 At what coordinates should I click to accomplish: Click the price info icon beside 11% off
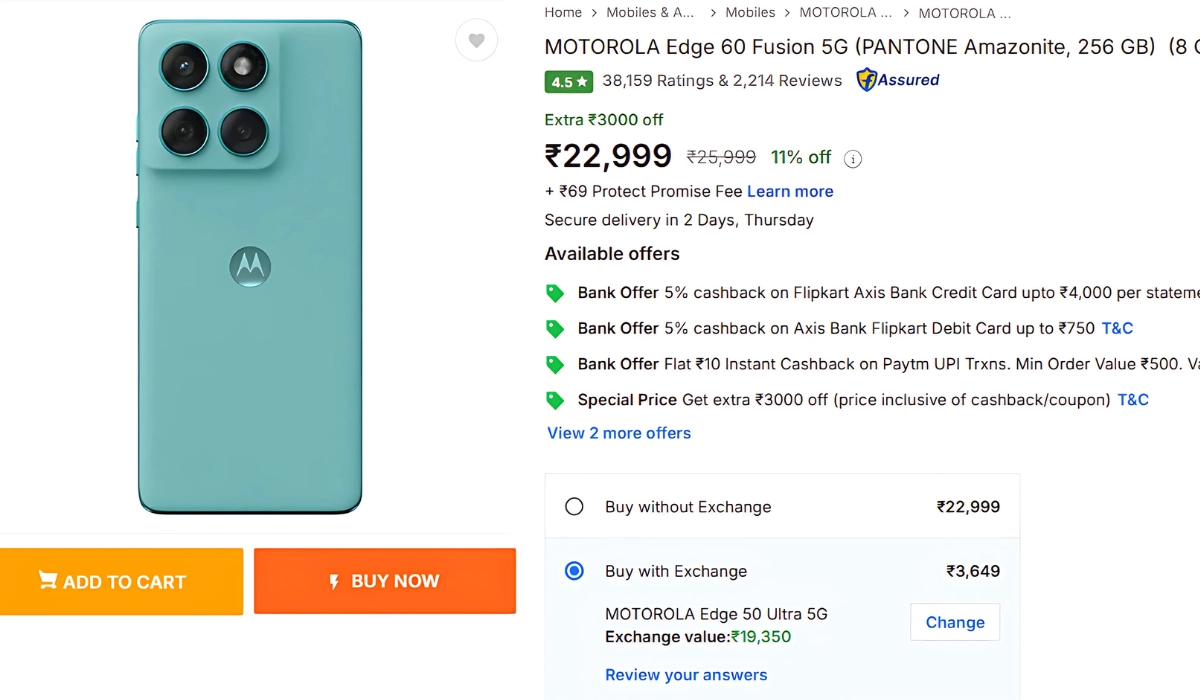(x=853, y=158)
